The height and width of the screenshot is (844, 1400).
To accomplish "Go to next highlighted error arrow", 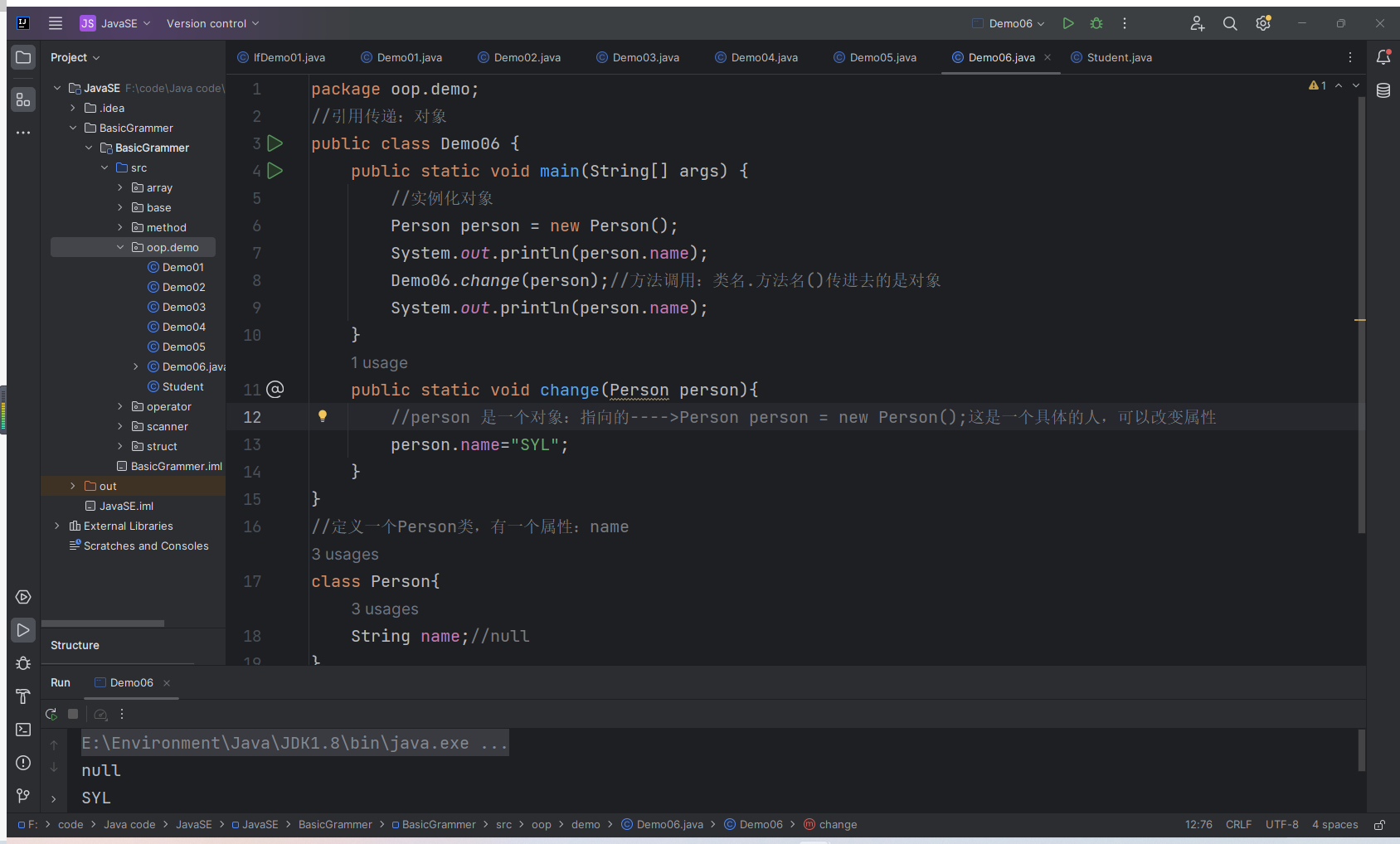I will pyautogui.click(x=1356, y=85).
